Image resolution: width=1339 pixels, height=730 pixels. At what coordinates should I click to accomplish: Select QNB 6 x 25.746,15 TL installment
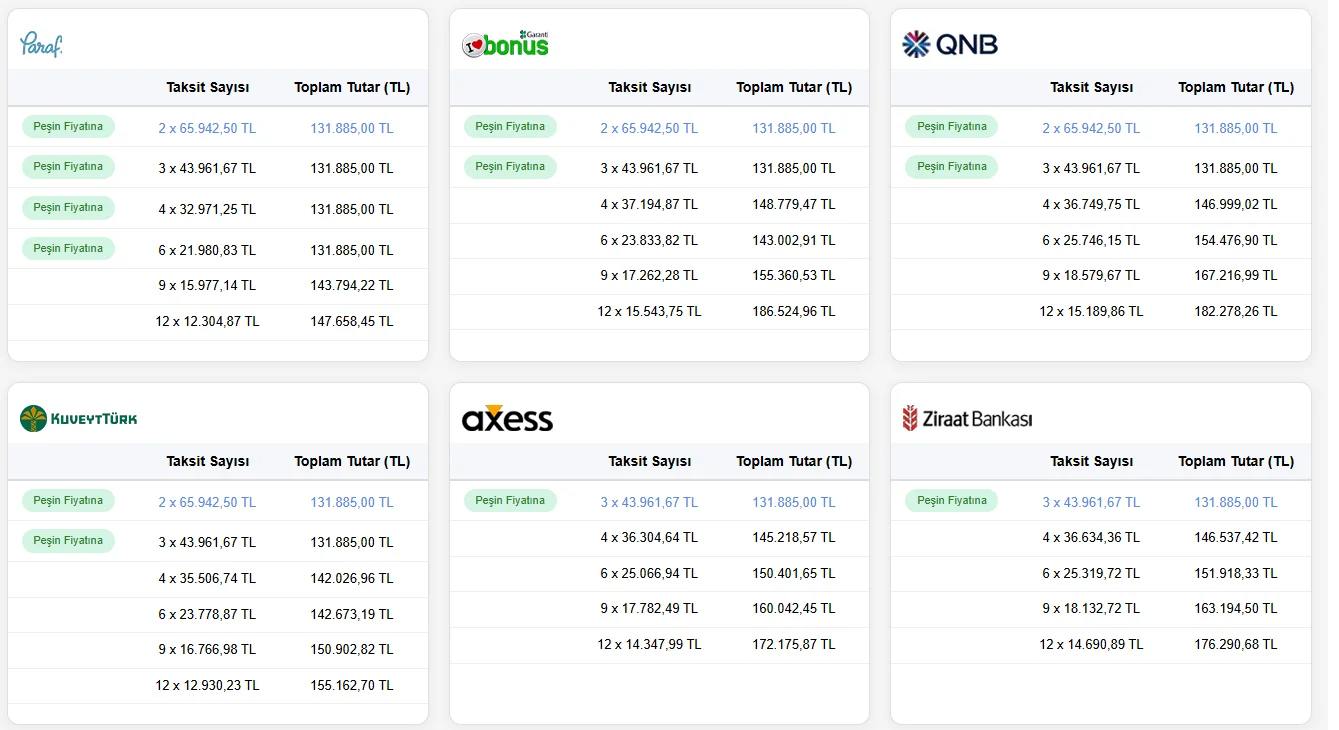[x=1091, y=240]
